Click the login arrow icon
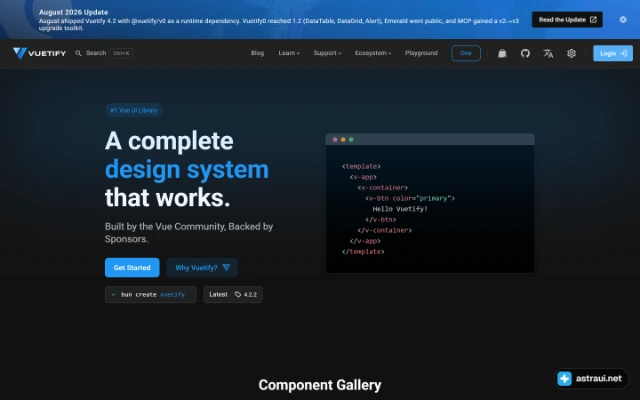The image size is (640, 400). [623, 53]
